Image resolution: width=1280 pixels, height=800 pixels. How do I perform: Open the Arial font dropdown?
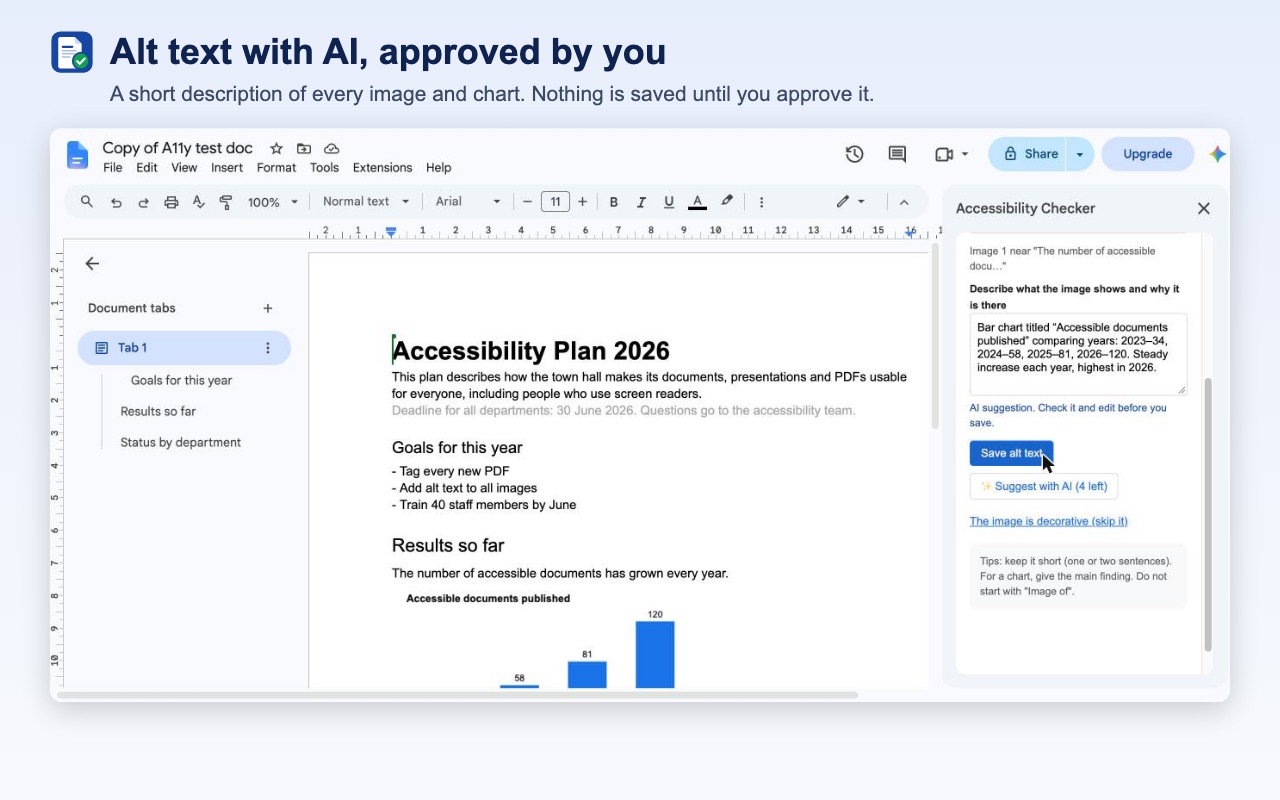click(x=468, y=202)
